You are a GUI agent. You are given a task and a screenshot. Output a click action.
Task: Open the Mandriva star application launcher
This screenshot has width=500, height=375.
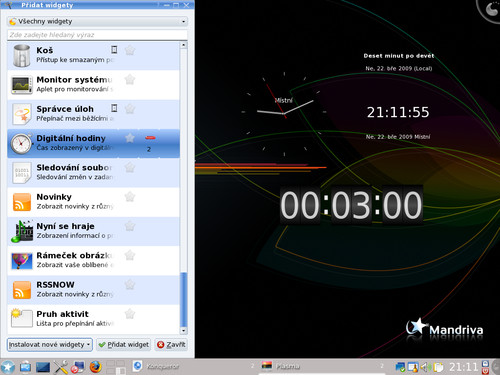click(x=7, y=367)
